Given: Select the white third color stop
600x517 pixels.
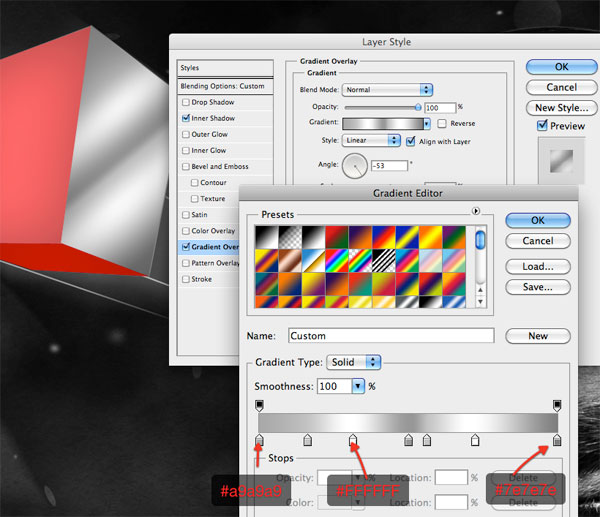Looking at the screenshot, I should click(x=353, y=440).
